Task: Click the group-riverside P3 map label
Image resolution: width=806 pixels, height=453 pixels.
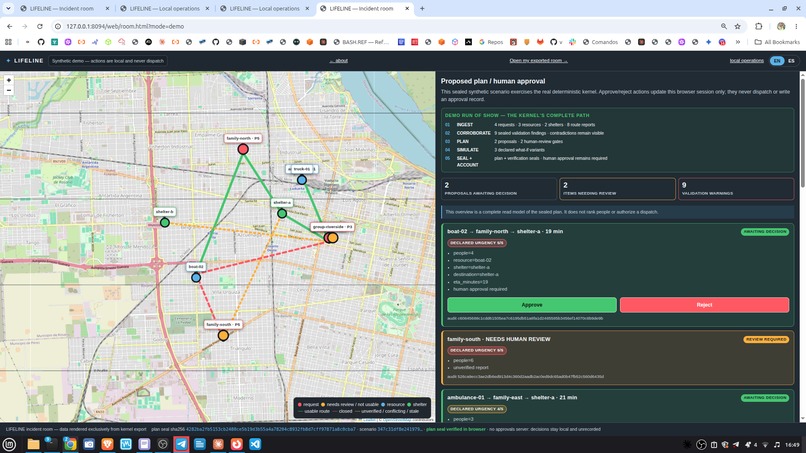Action: tap(333, 227)
